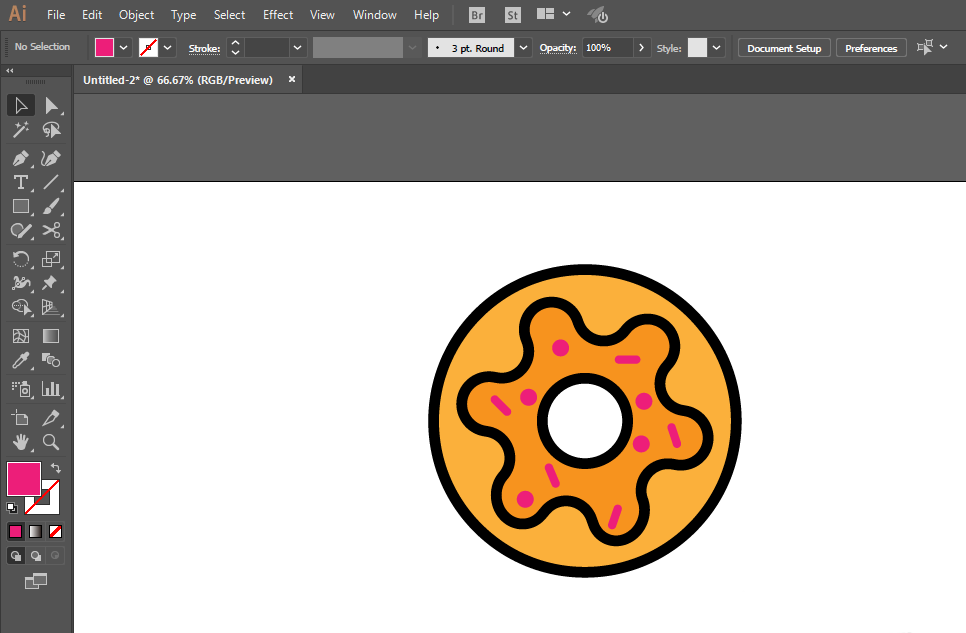Select the Hand tool
Image resolution: width=966 pixels, height=633 pixels.
[x=20, y=441]
